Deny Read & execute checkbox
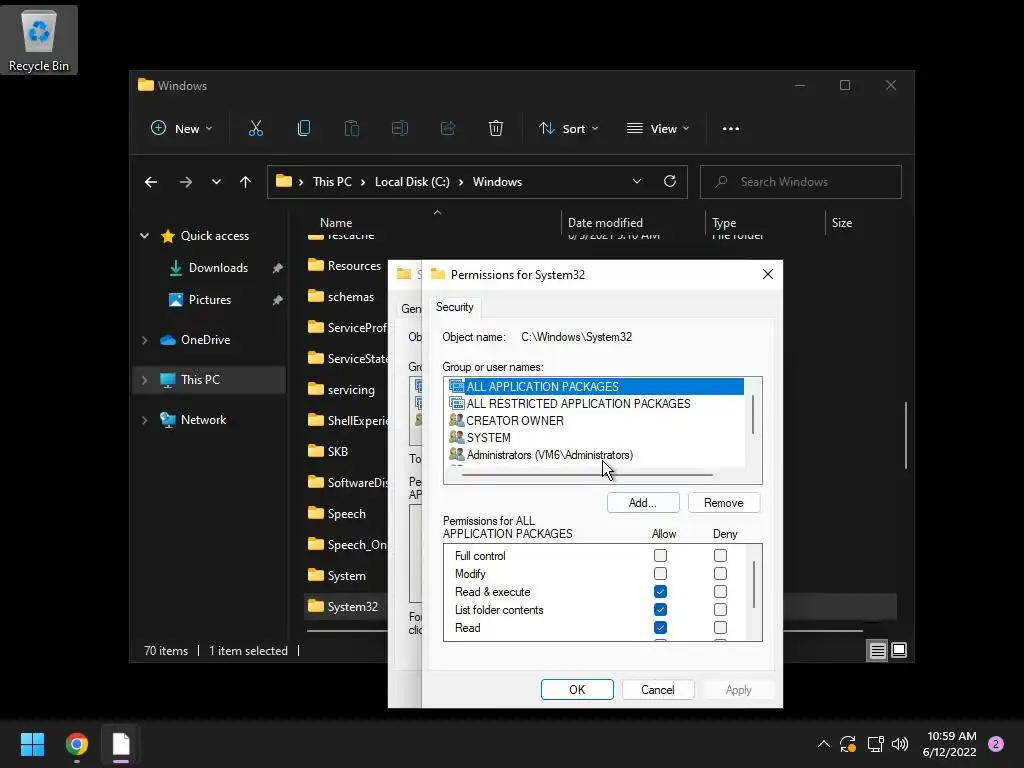Viewport: 1024px width, 768px height. (x=720, y=592)
